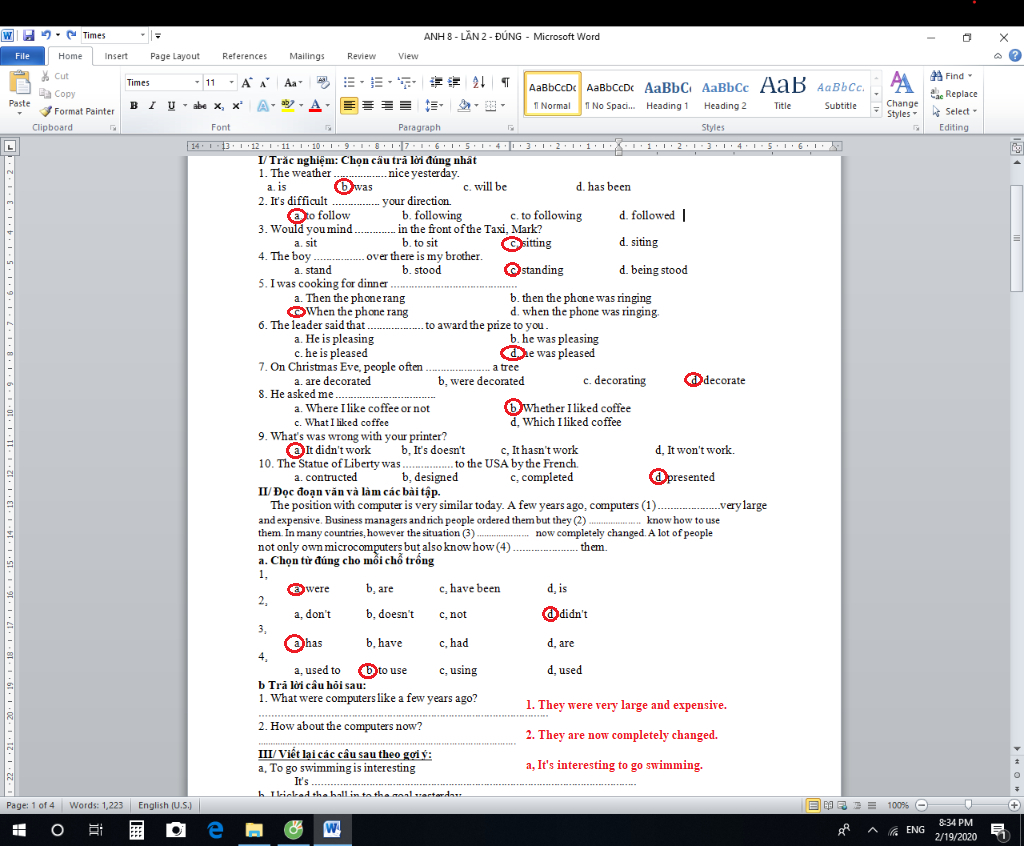The width and height of the screenshot is (1024, 846).
Task: Click Shrink Font icon
Action: tap(264, 82)
